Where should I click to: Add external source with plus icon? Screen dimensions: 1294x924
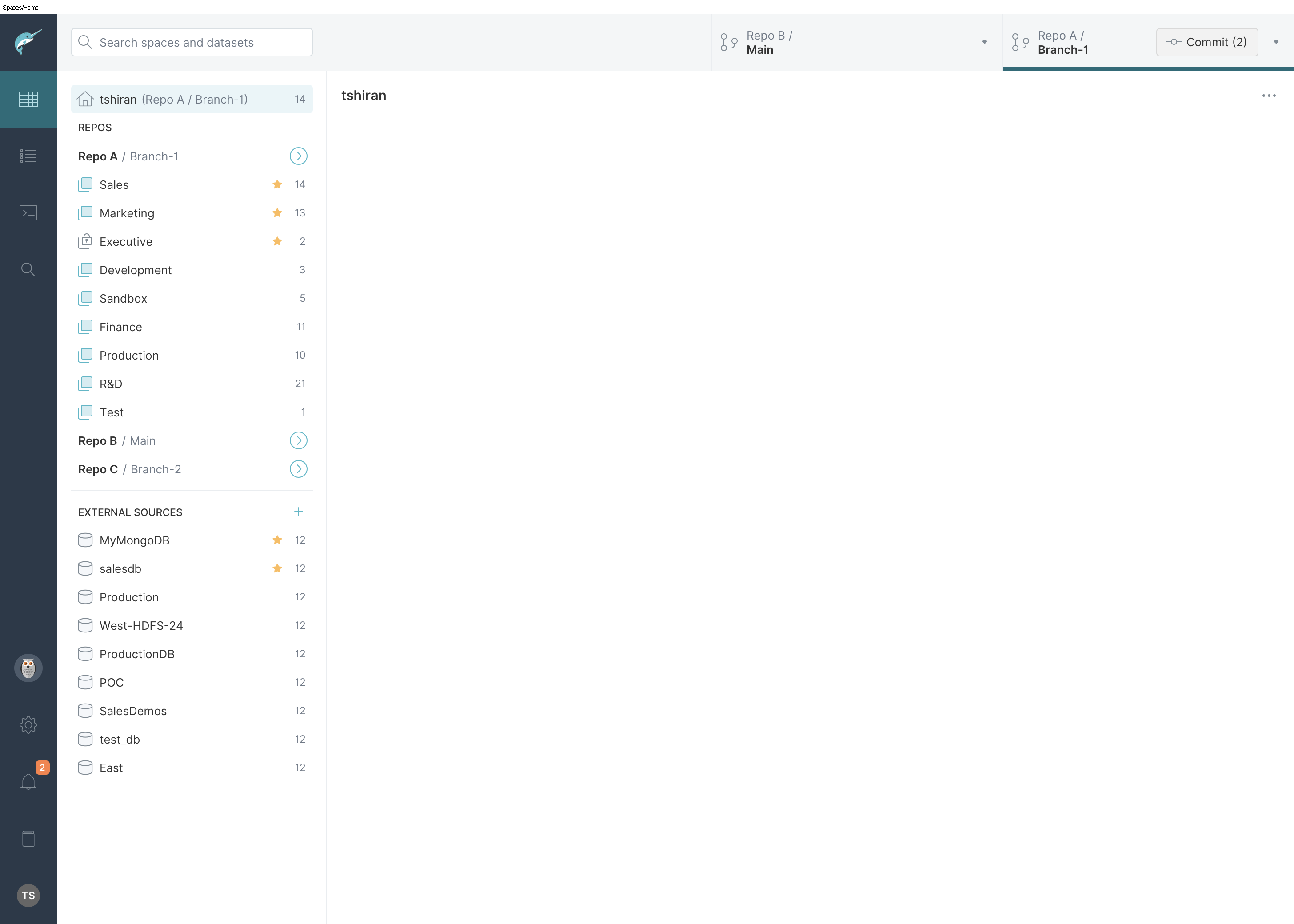pos(299,512)
